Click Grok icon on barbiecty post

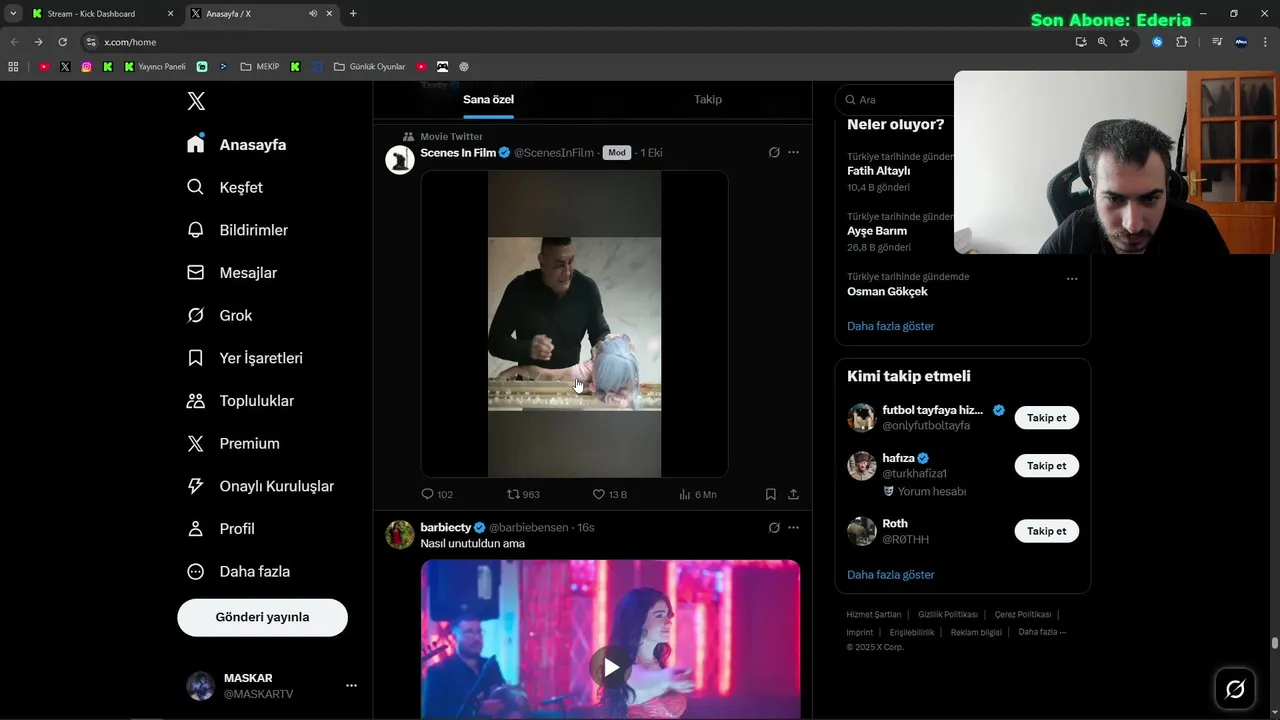click(774, 527)
